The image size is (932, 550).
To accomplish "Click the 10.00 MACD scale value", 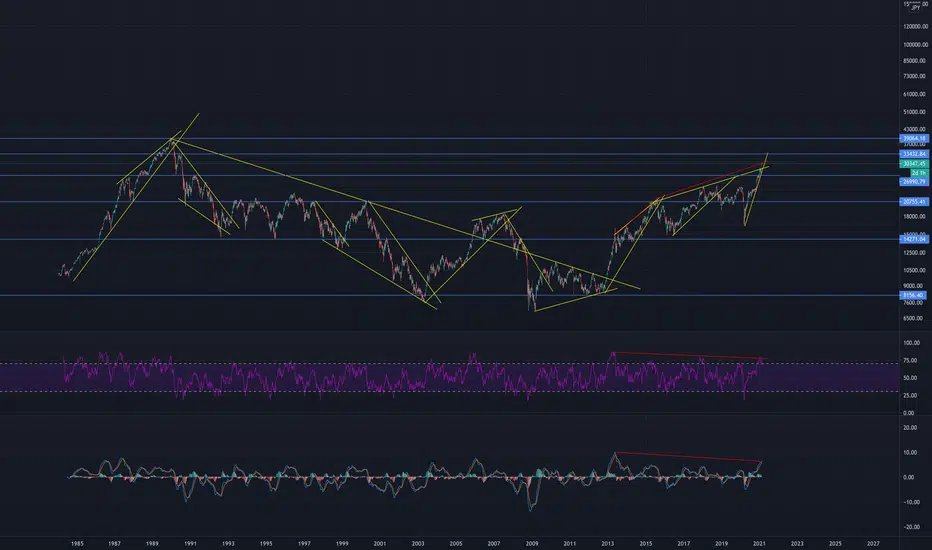I will pyautogui.click(x=909, y=452).
